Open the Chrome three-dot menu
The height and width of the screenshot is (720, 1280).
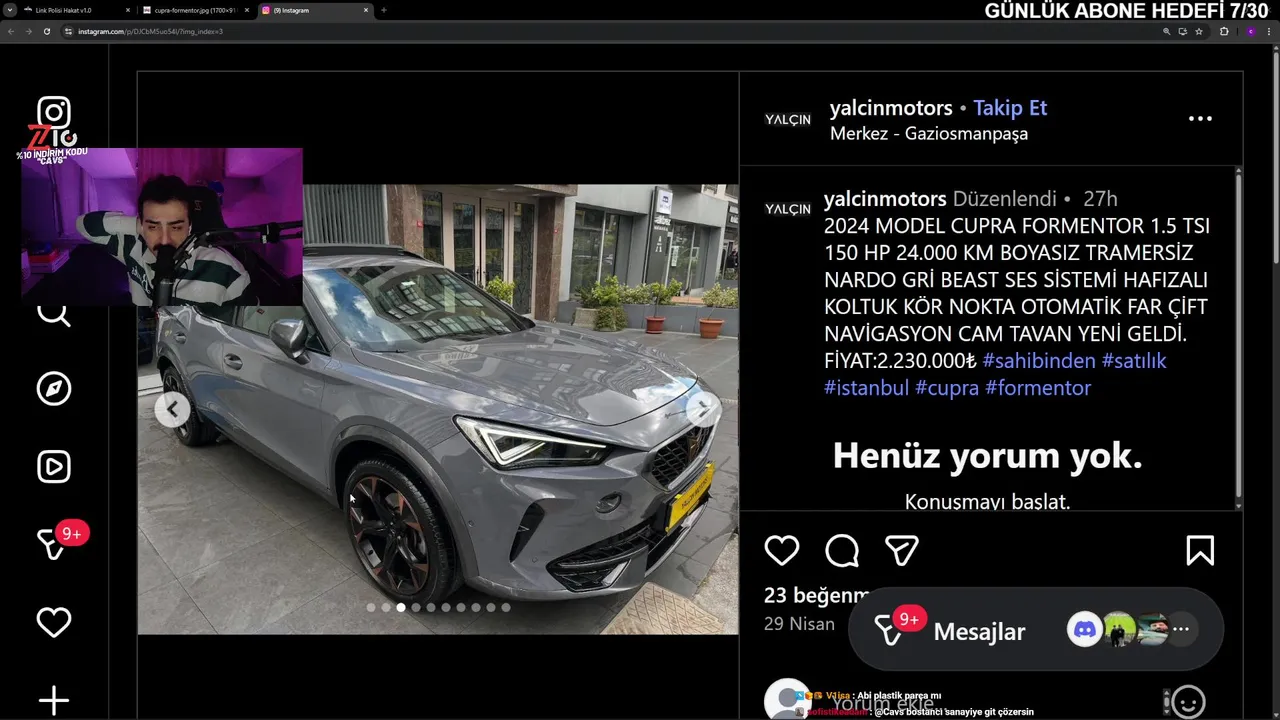click(x=1270, y=31)
